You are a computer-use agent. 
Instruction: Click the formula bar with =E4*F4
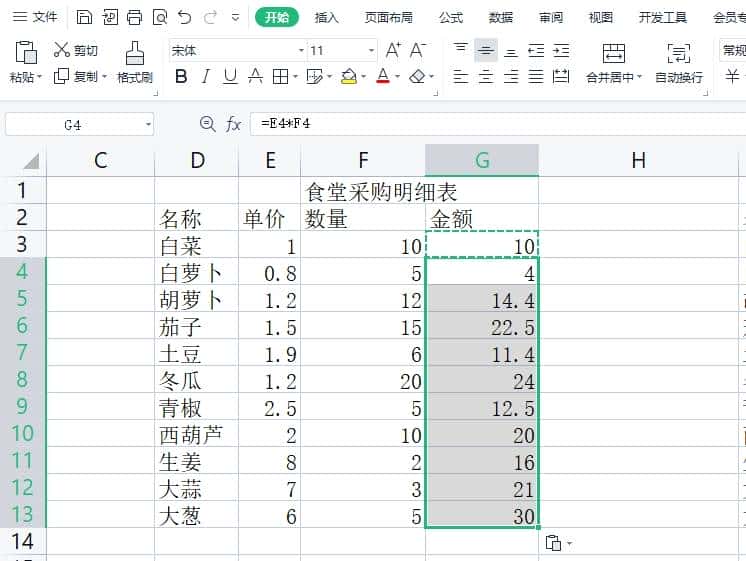coord(498,124)
